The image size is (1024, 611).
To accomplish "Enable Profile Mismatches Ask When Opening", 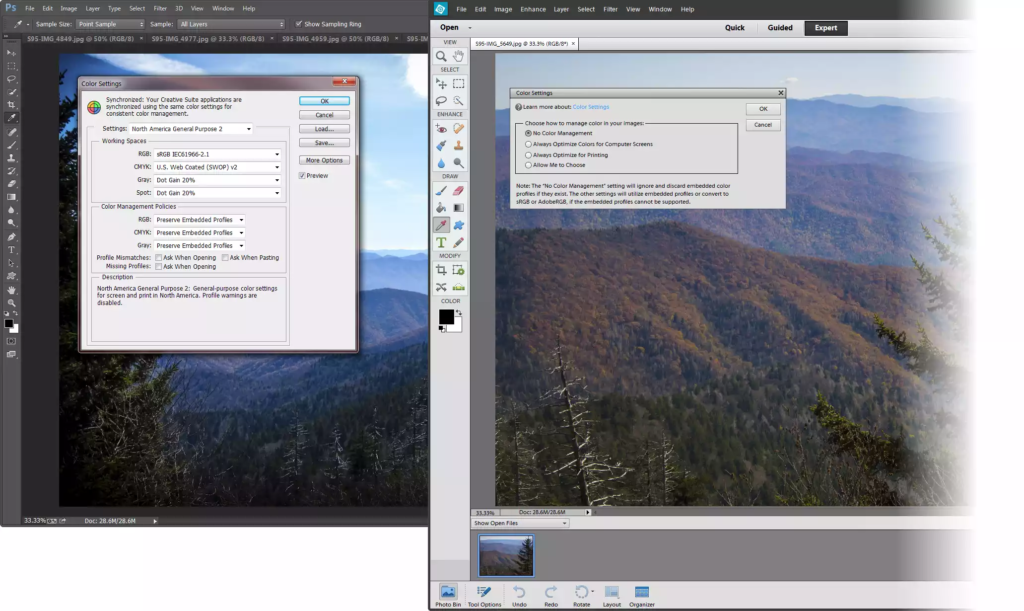I will 158,258.
